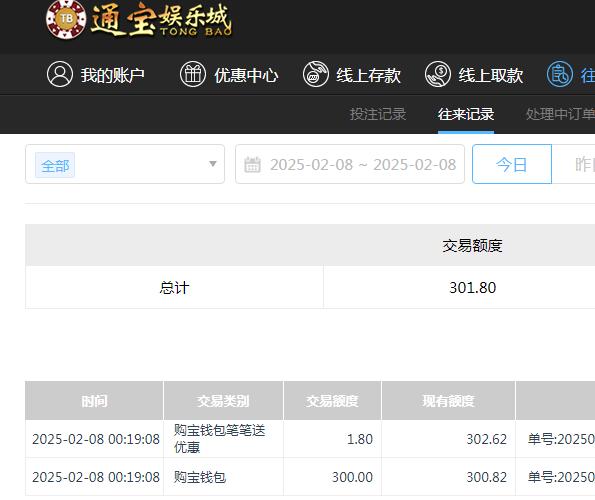The width and height of the screenshot is (595, 500).
Task: Click the Tong Bao casino logo
Action: tap(139, 19)
